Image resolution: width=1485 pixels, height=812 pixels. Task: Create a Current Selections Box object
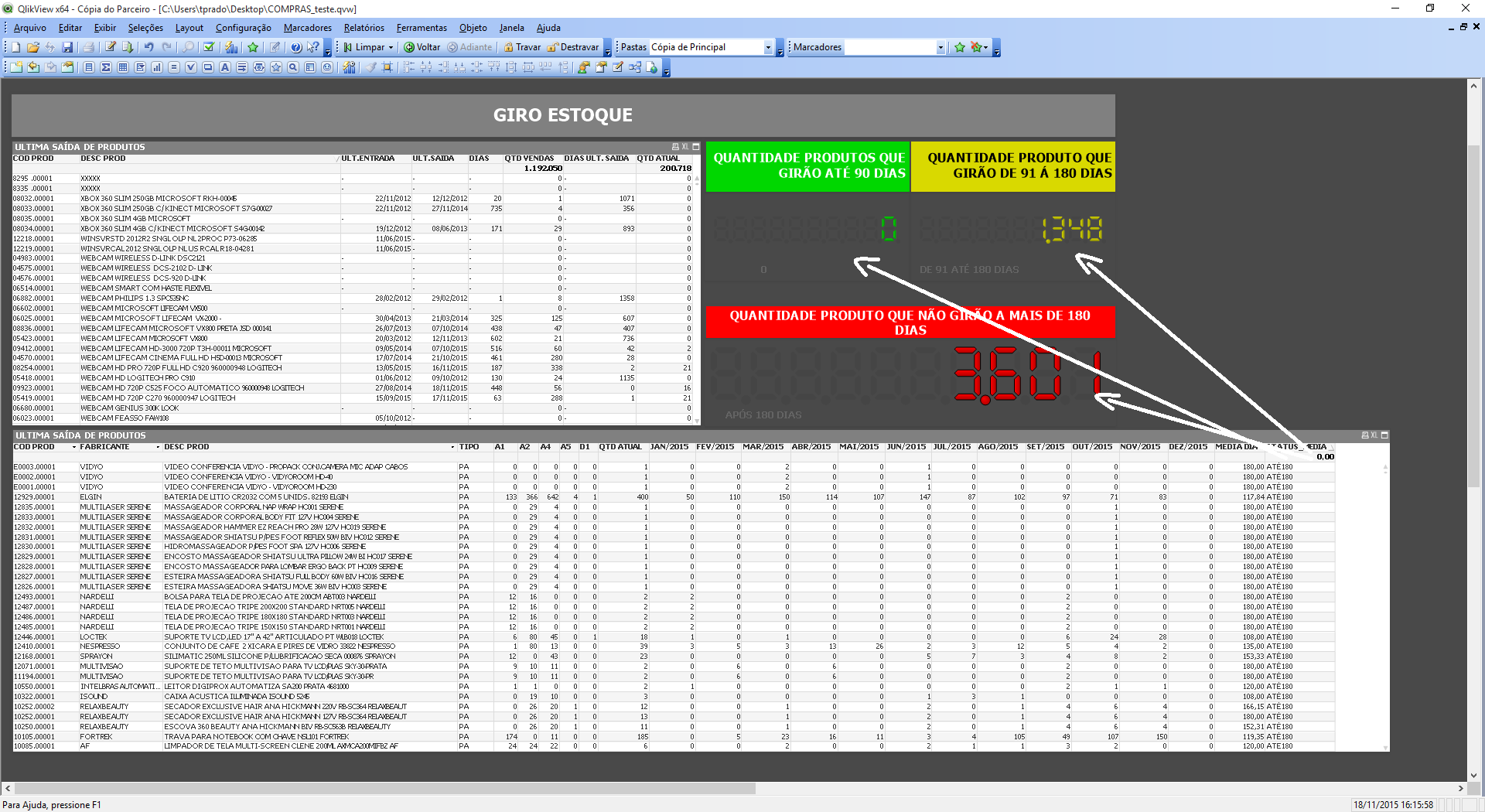click(x=191, y=67)
